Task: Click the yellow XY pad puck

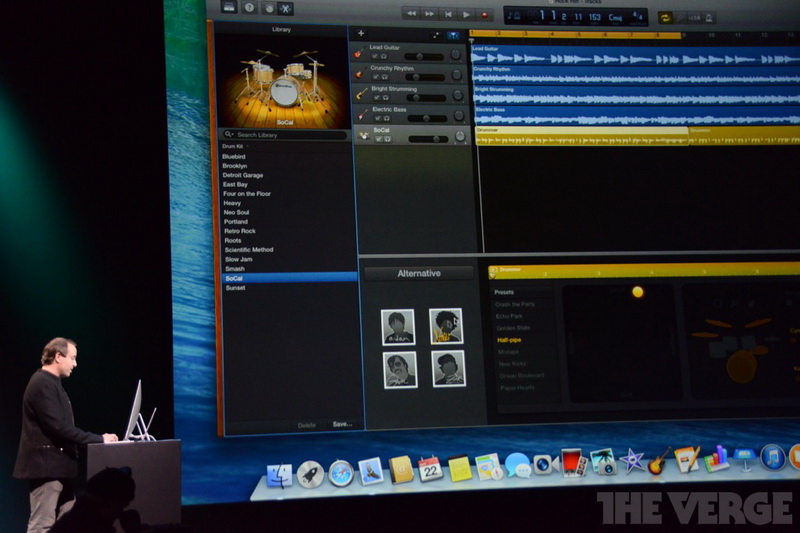Action: coord(638,292)
